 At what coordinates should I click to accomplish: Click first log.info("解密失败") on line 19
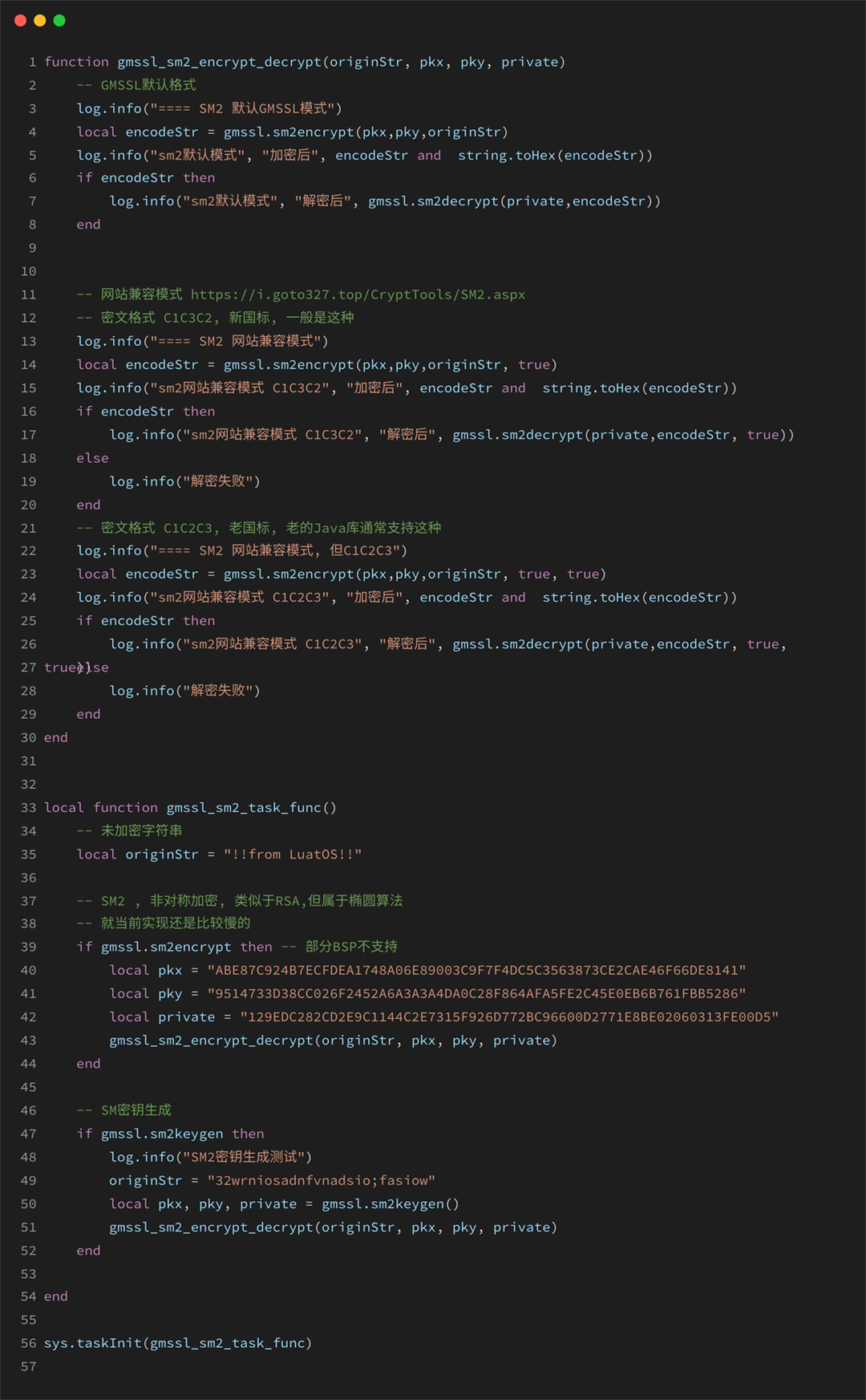pyautogui.click(x=185, y=481)
